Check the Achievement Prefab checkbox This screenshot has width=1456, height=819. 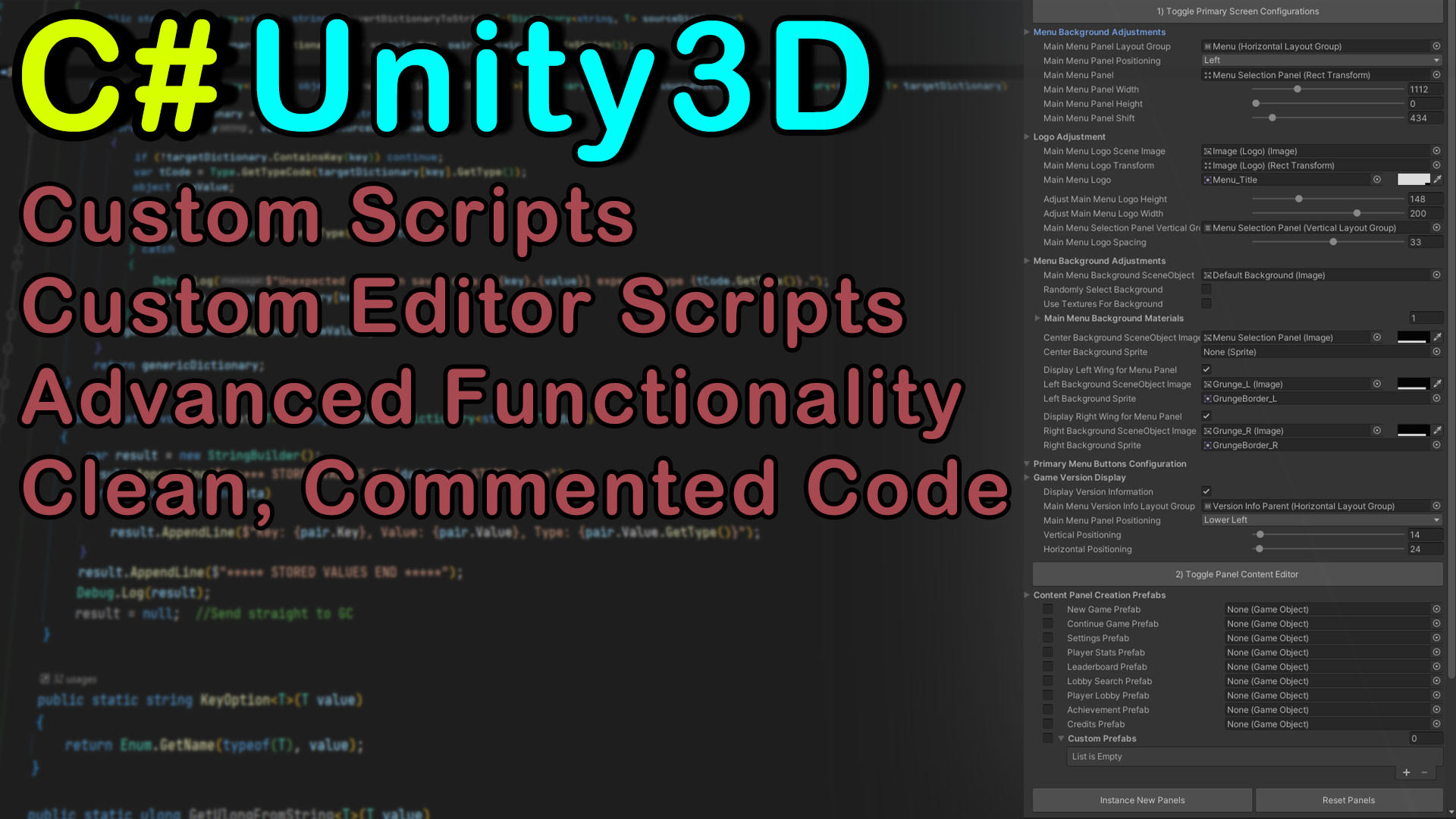1048,710
